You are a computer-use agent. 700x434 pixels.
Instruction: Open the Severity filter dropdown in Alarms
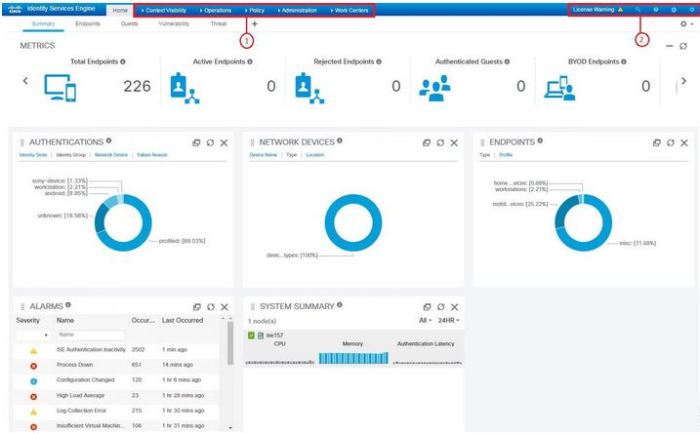[45, 334]
